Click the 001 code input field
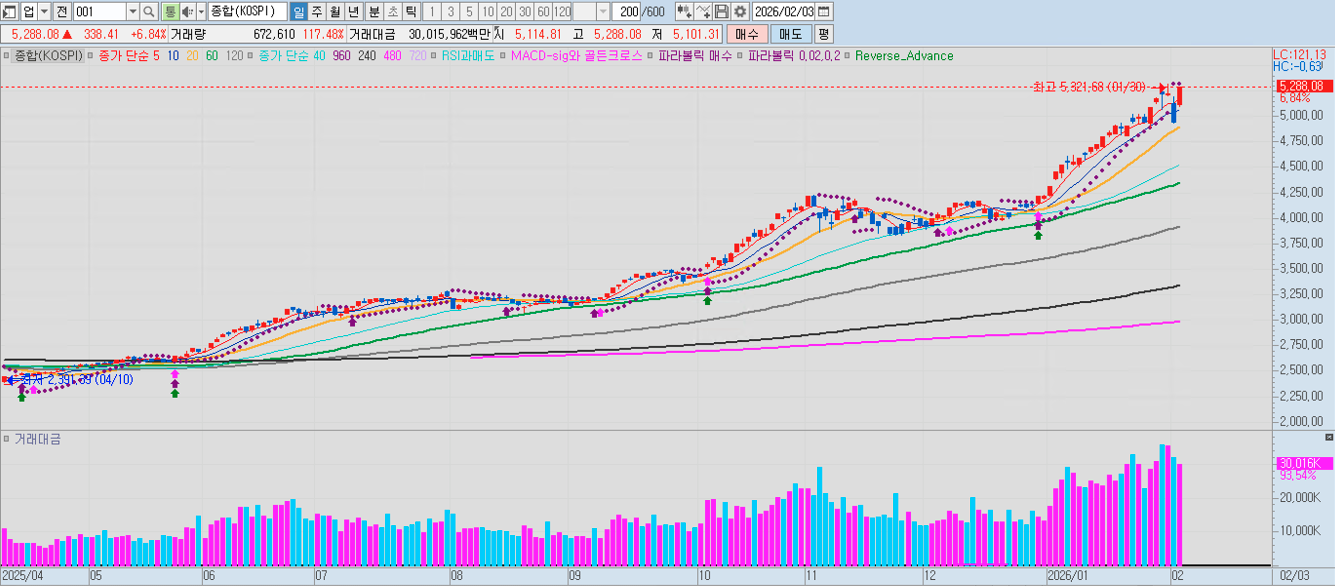 (x=100, y=11)
